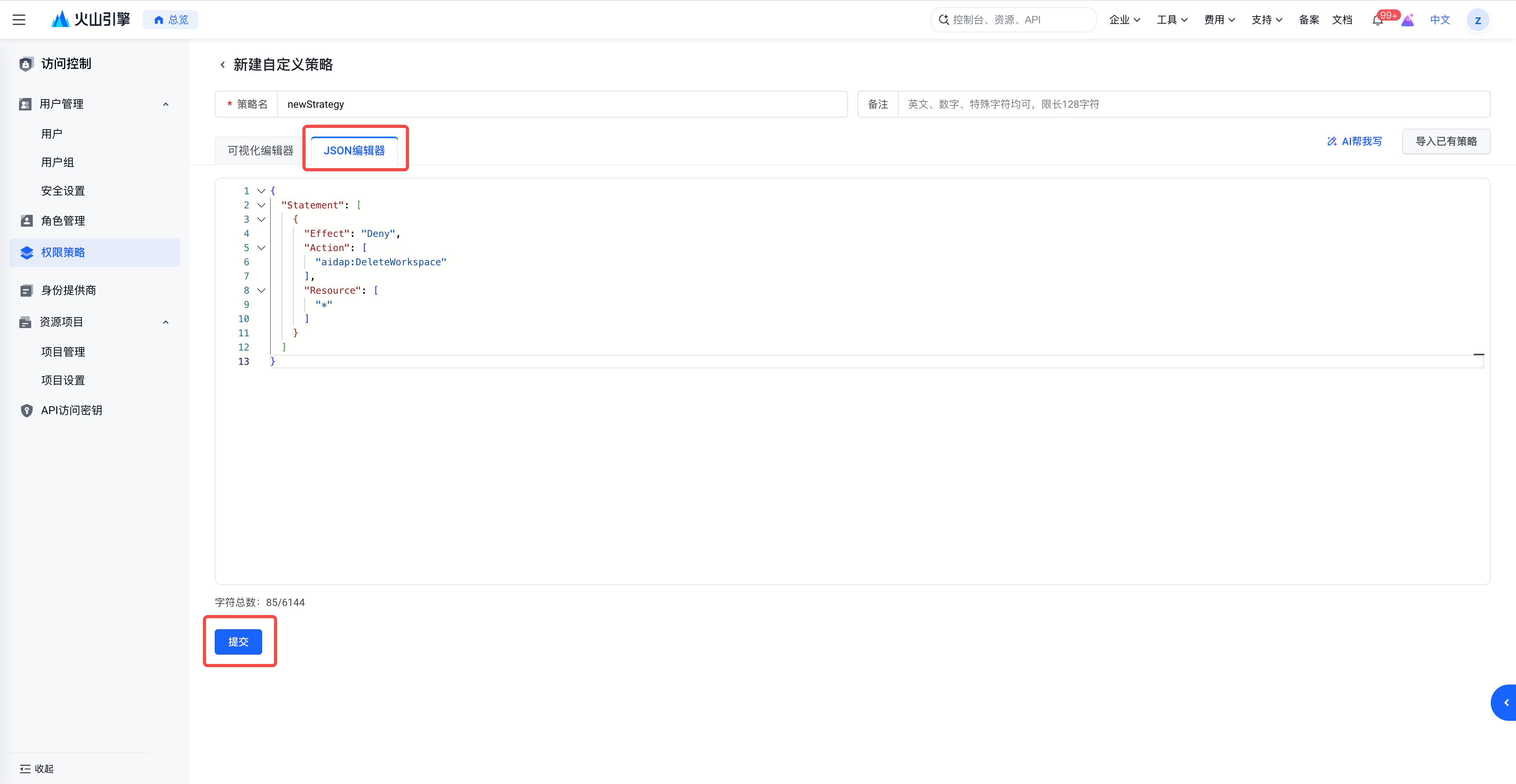Switch to the 可视化编辑器 tab
The image size is (1516, 784).
coord(260,151)
